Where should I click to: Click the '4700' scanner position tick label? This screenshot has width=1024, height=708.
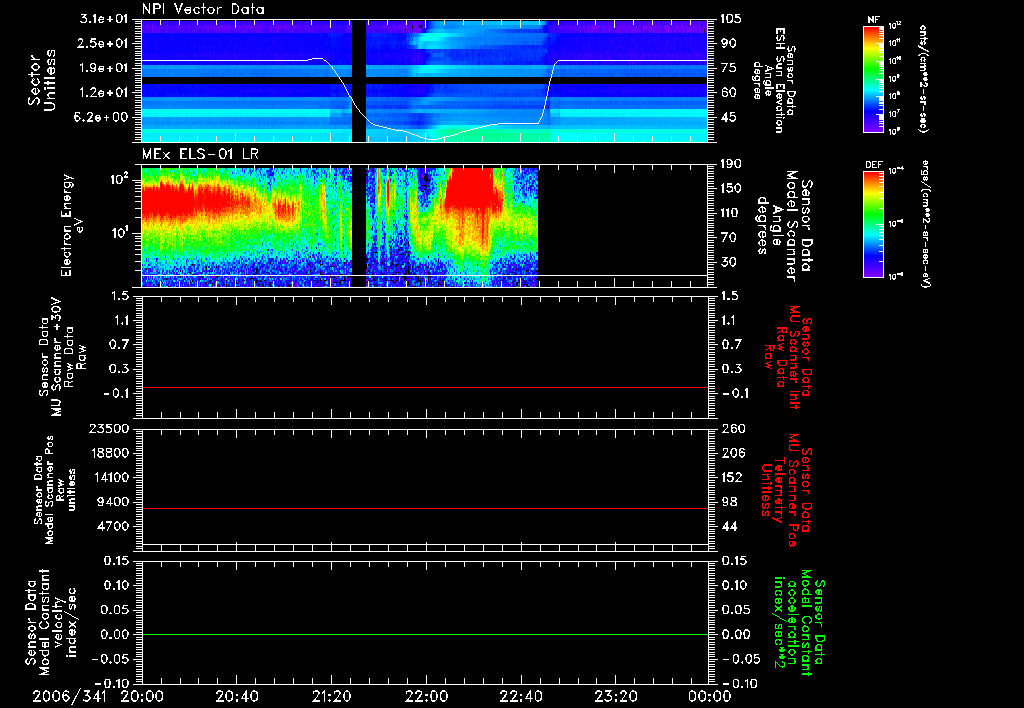[112, 526]
